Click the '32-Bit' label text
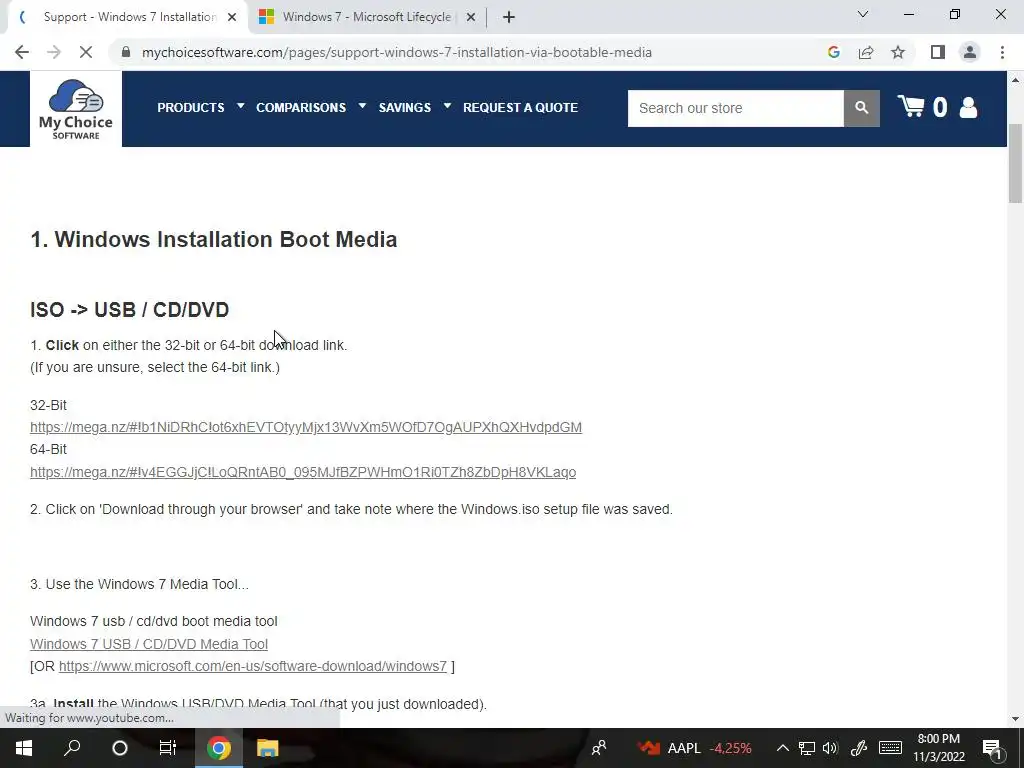The height and width of the screenshot is (768, 1024). pos(48,405)
